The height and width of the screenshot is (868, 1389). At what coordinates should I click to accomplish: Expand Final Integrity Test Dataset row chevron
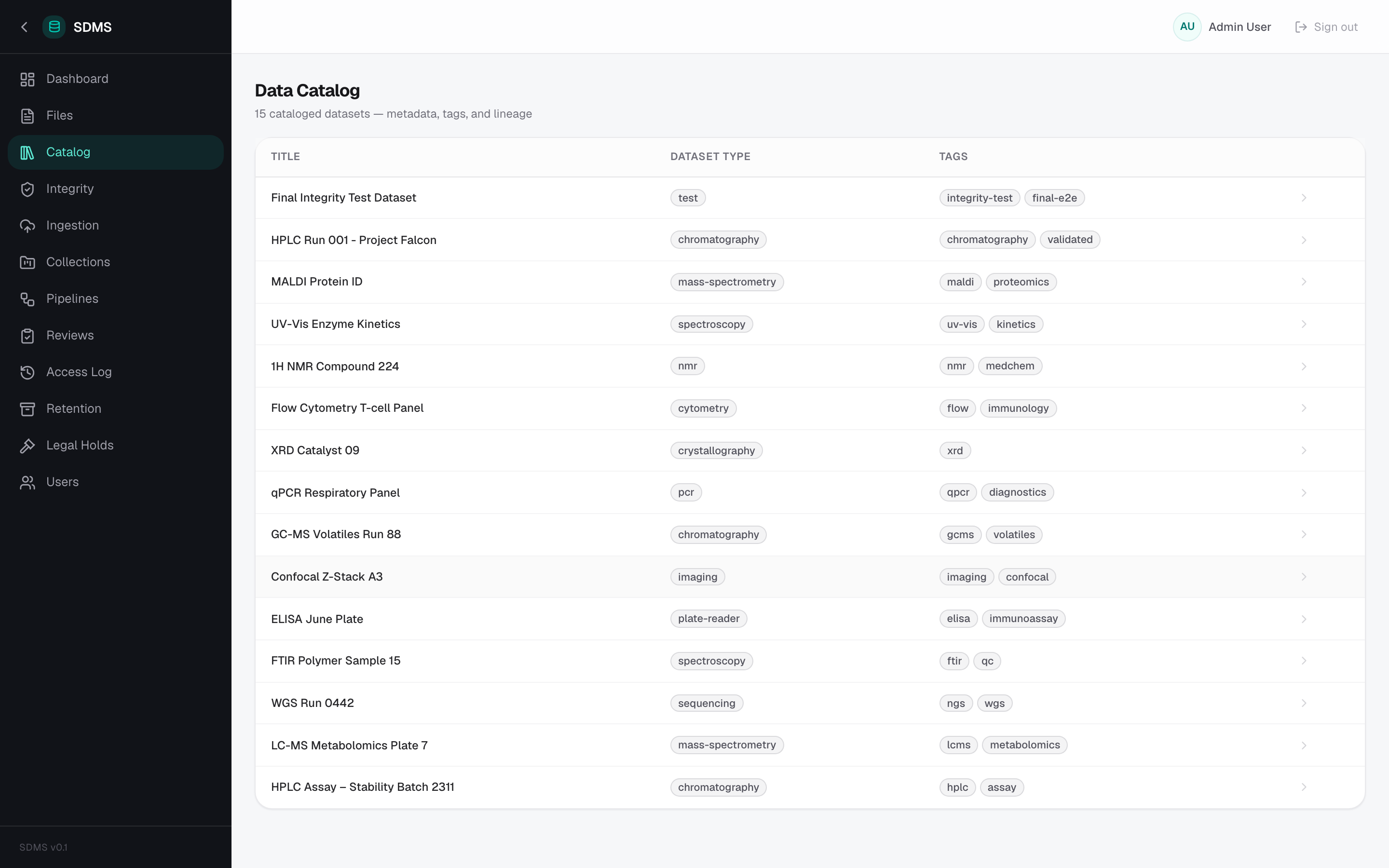click(x=1304, y=198)
